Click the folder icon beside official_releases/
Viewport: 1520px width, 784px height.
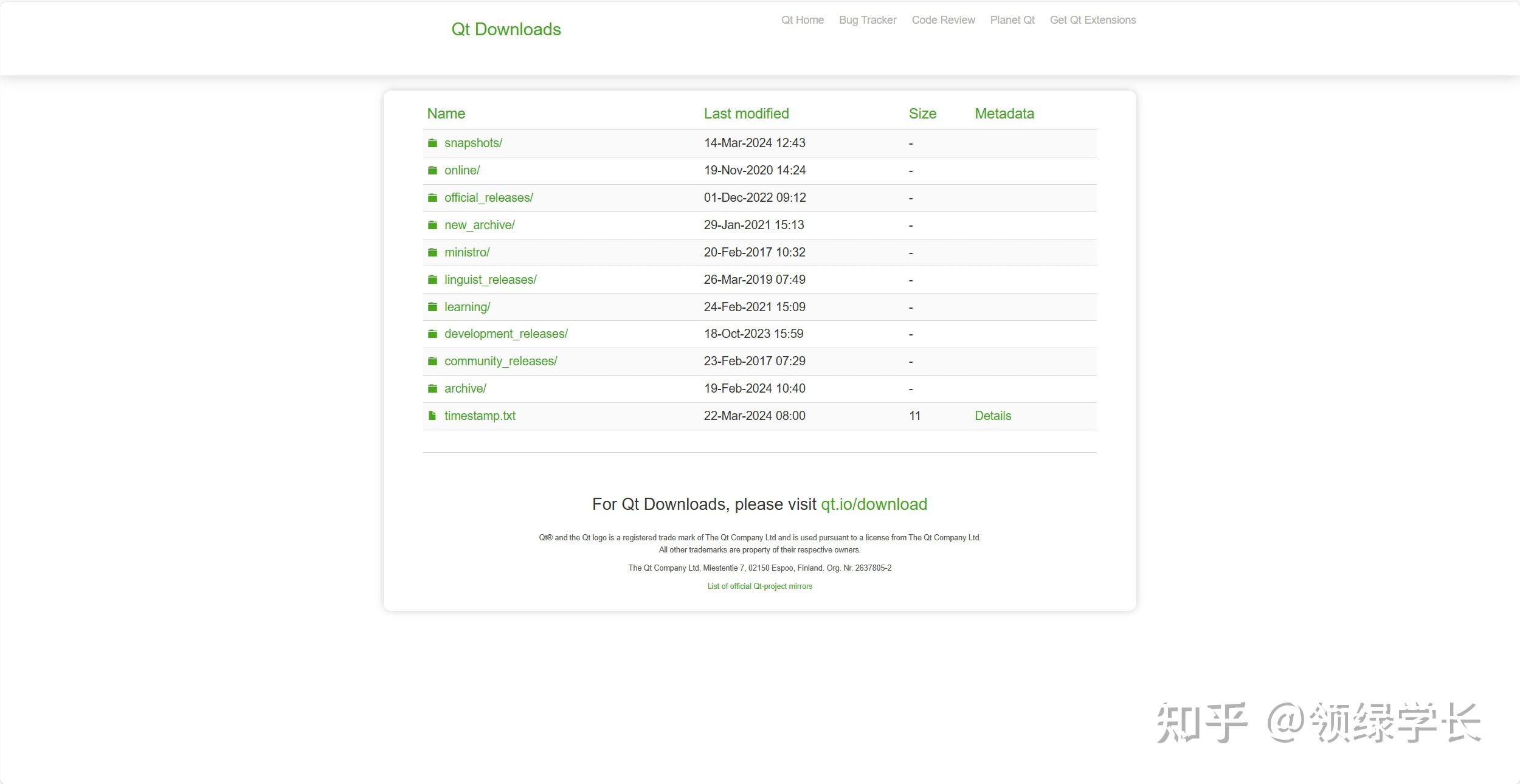[x=432, y=198]
